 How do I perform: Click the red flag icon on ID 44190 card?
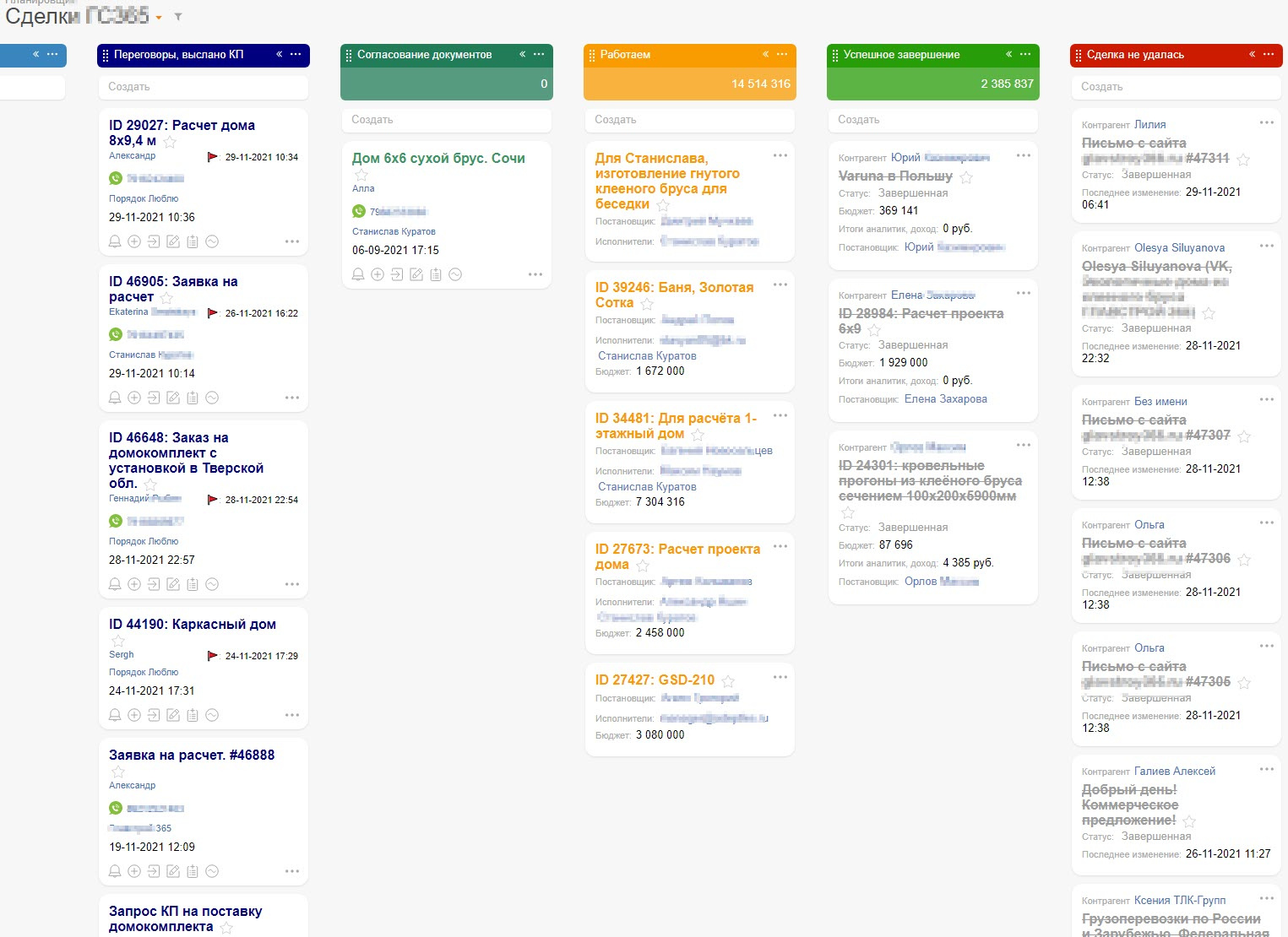(x=213, y=656)
